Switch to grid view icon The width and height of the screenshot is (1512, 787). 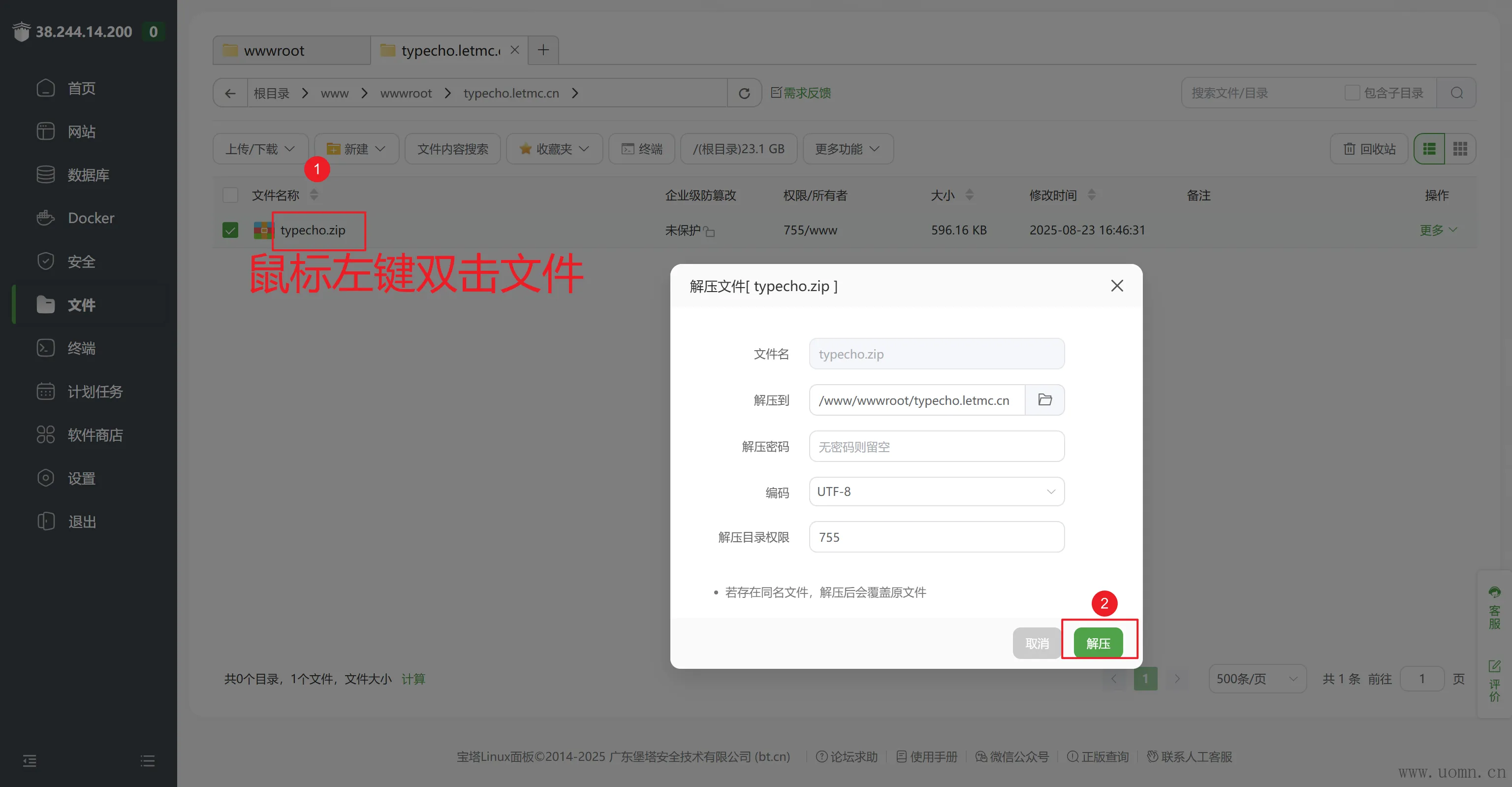(1460, 149)
